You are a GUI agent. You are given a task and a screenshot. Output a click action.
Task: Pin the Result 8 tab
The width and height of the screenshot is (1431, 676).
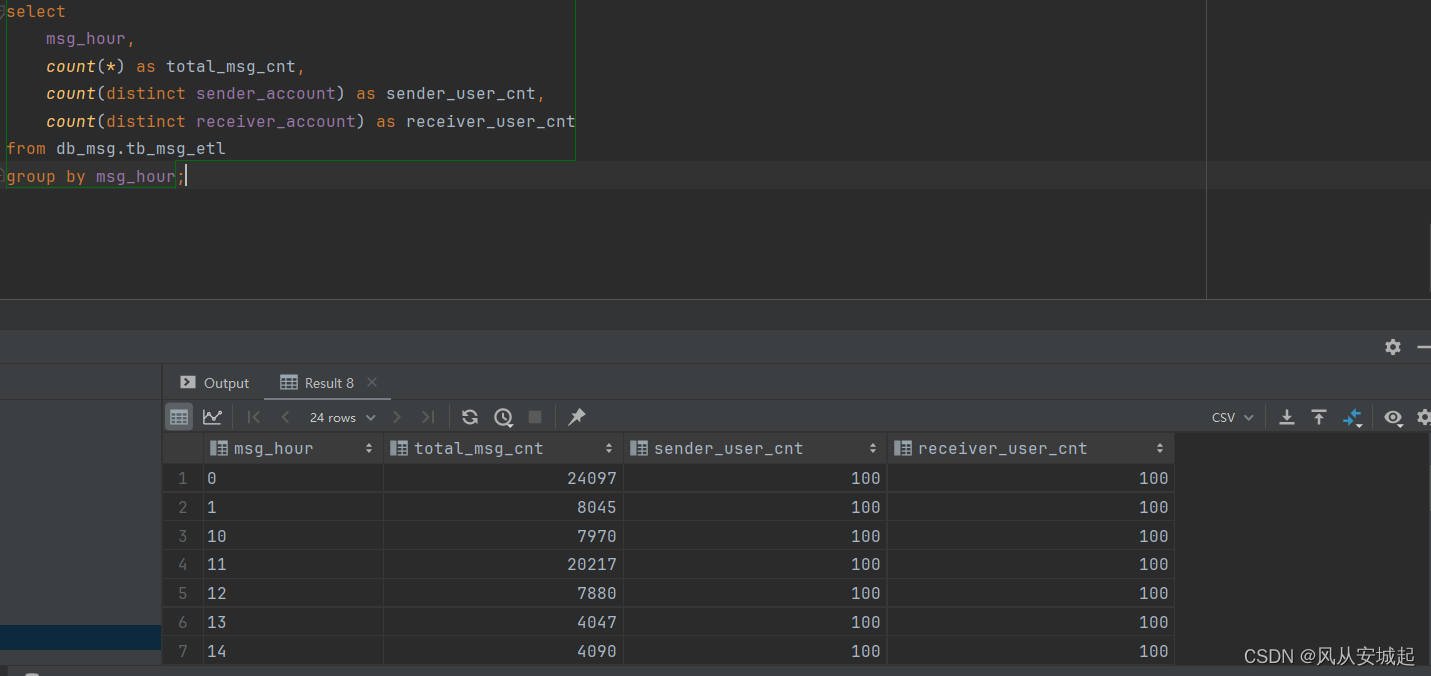click(576, 417)
